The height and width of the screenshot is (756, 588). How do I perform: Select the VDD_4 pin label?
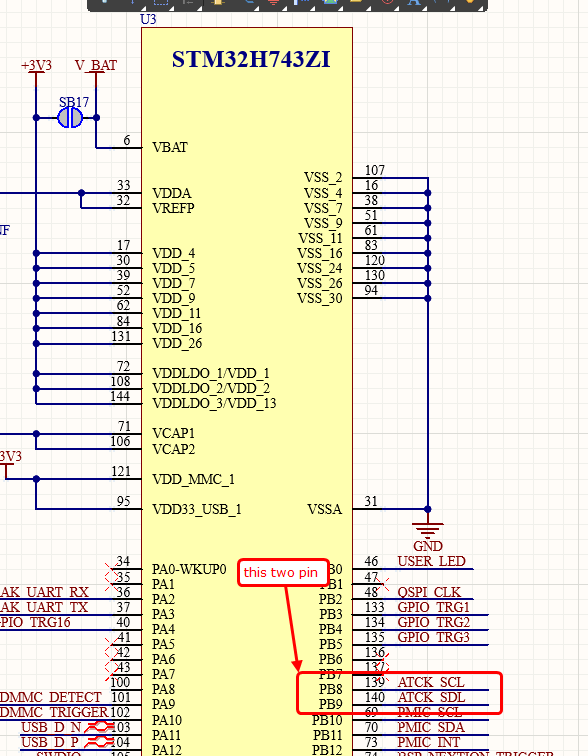pyautogui.click(x=174, y=253)
